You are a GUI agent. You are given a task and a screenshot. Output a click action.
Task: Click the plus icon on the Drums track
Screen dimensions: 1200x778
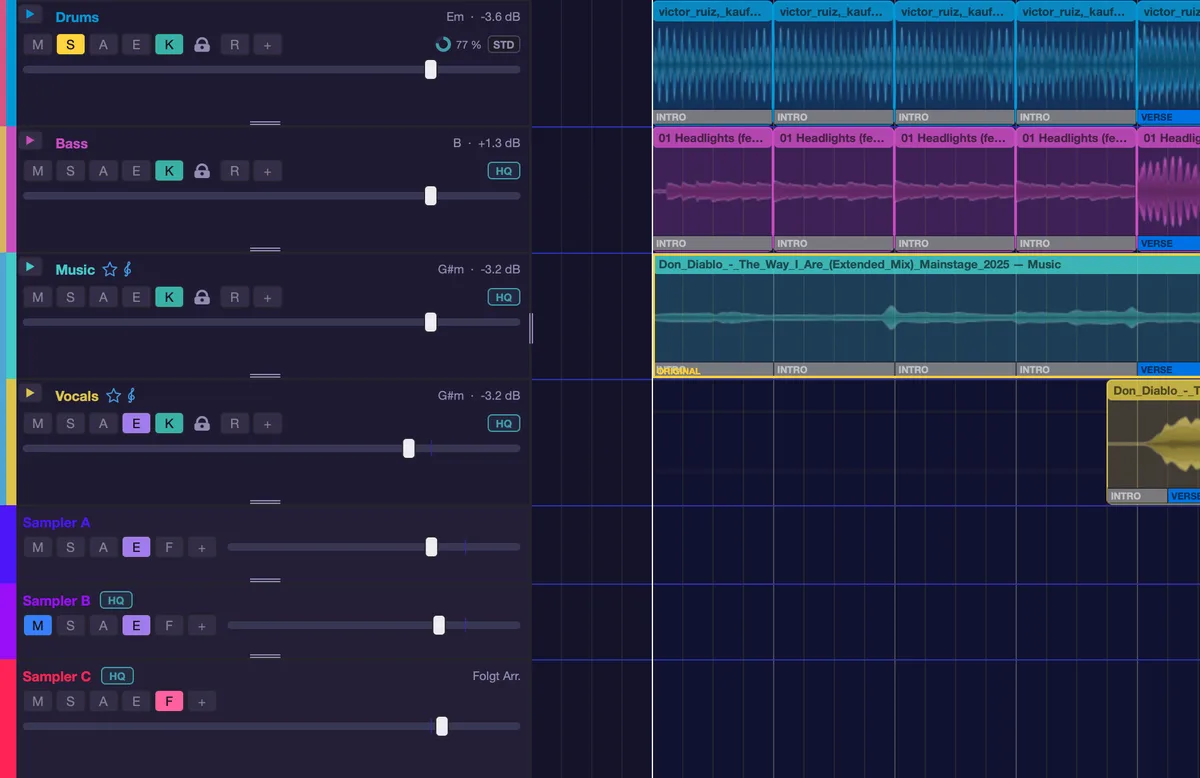coord(267,45)
